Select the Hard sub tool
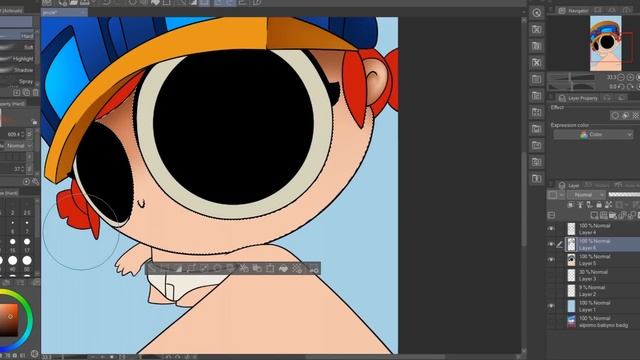 (17, 36)
